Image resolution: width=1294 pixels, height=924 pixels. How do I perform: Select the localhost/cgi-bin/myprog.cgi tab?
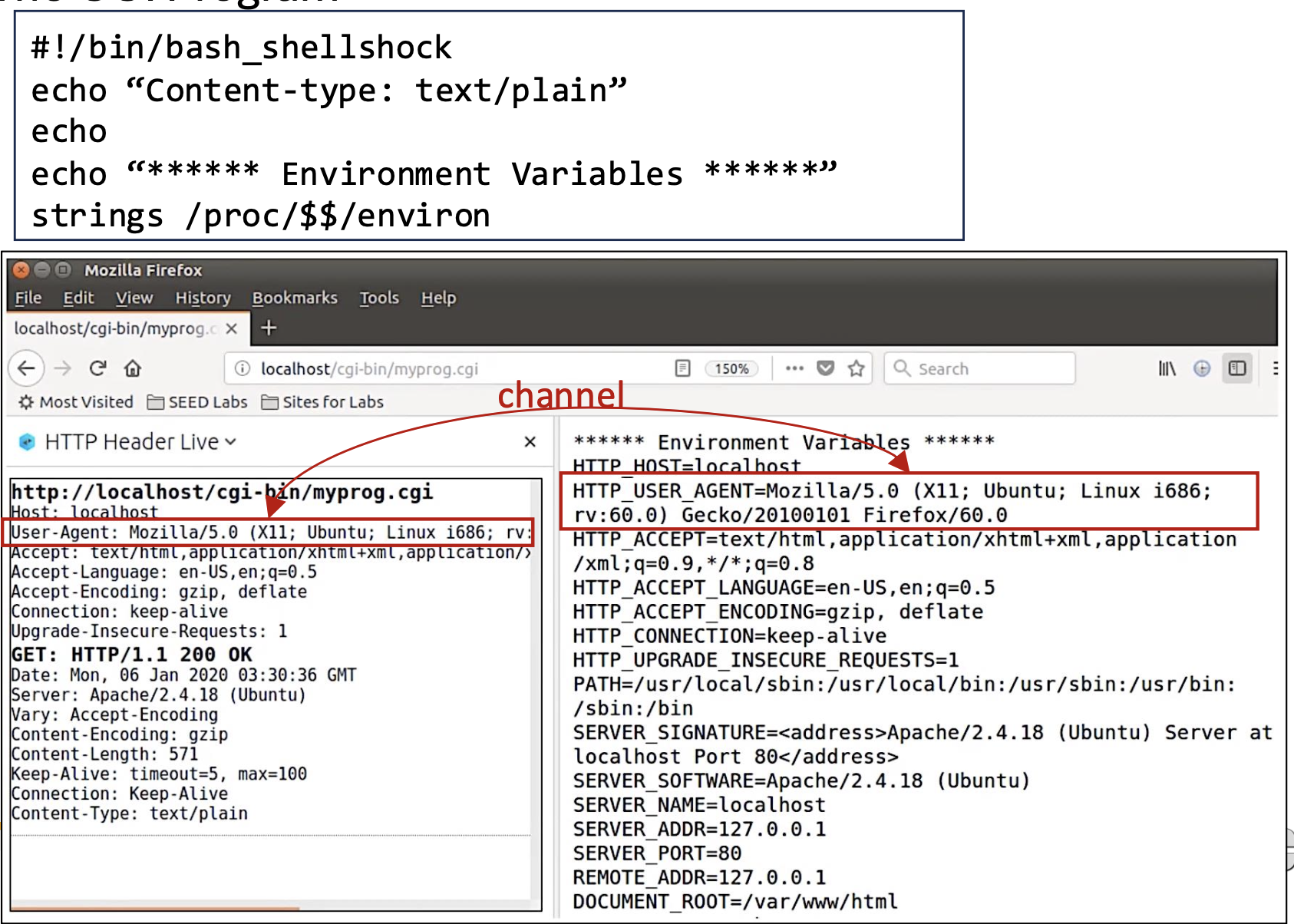click(129, 328)
